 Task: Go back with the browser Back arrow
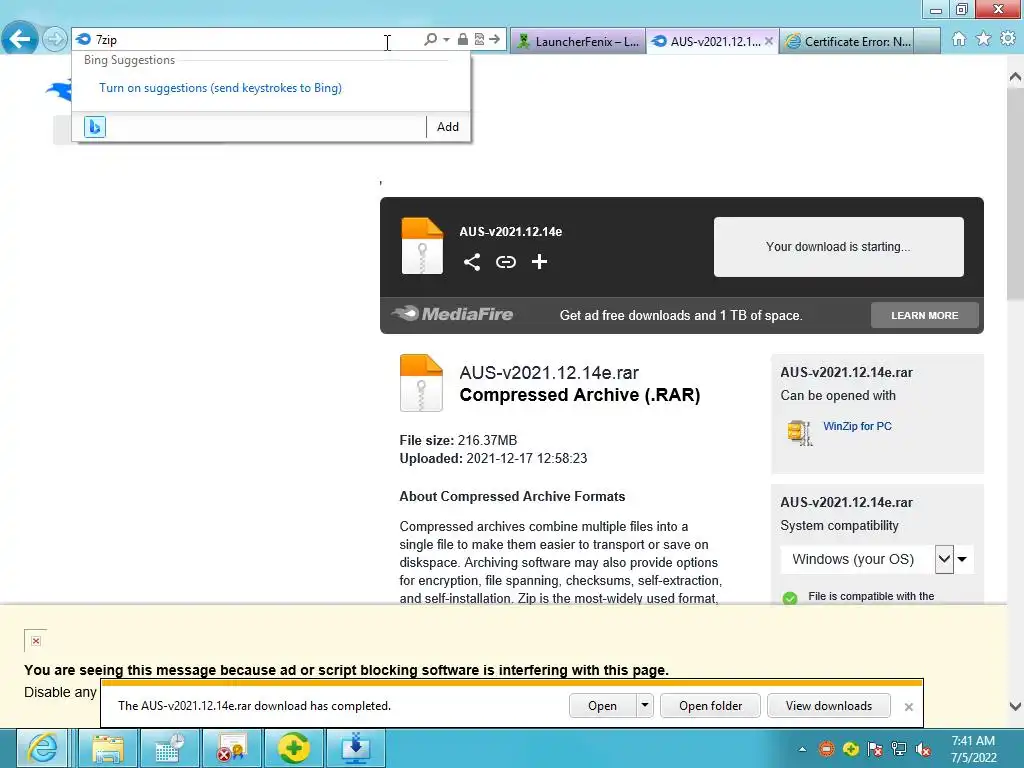20,39
